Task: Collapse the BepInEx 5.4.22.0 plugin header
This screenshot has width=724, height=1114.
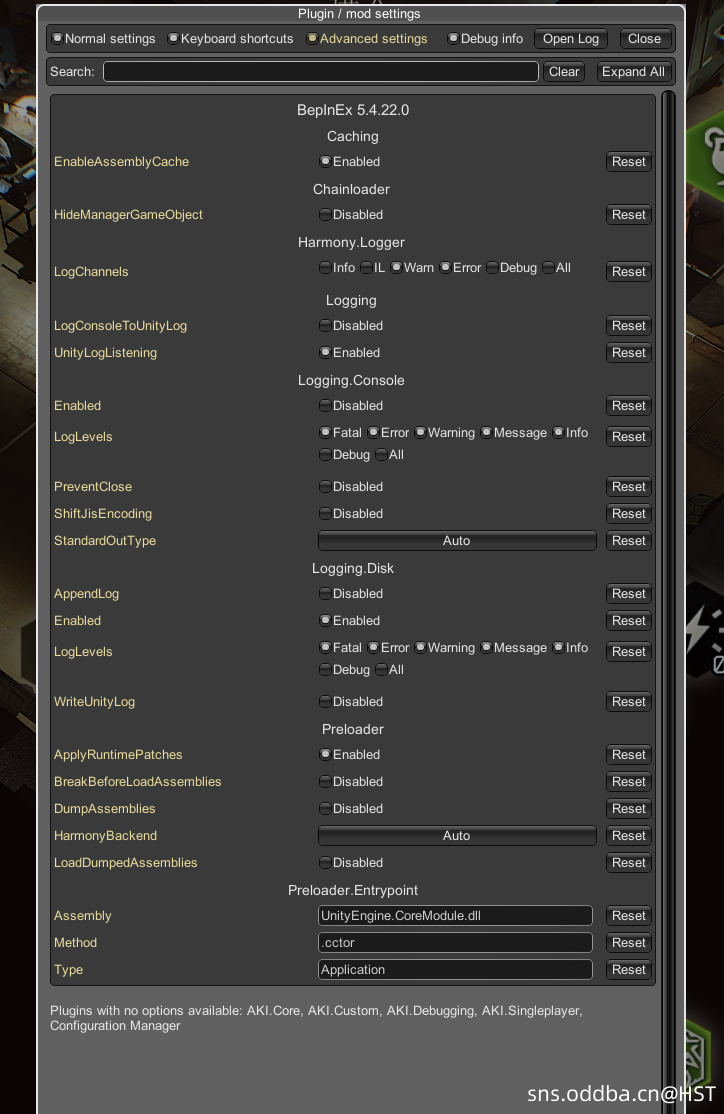Action: click(353, 110)
